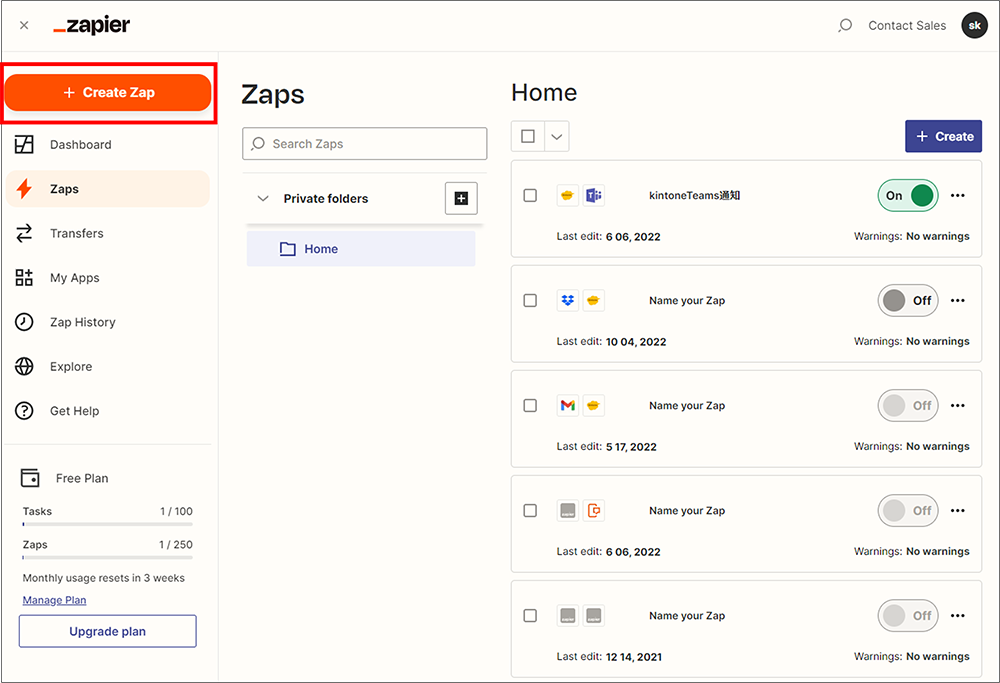The height and width of the screenshot is (683, 1000).
Task: Open the sk account avatar
Action: (x=974, y=26)
